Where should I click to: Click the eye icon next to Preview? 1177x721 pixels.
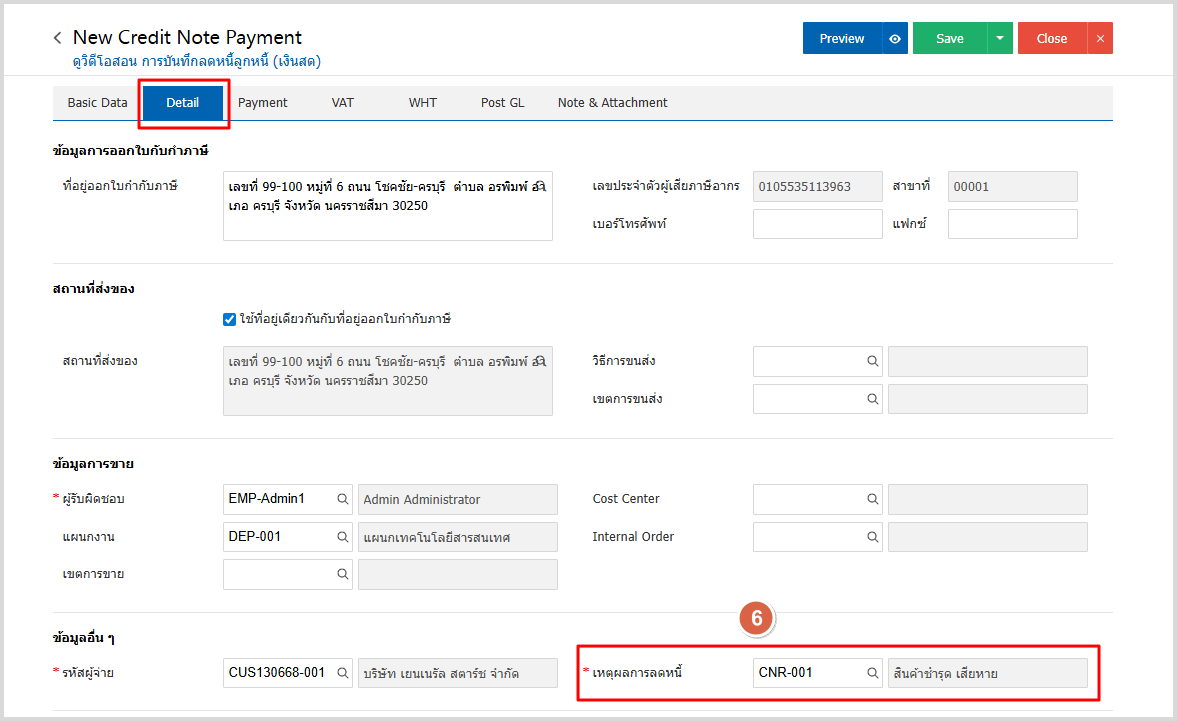pyautogui.click(x=895, y=39)
